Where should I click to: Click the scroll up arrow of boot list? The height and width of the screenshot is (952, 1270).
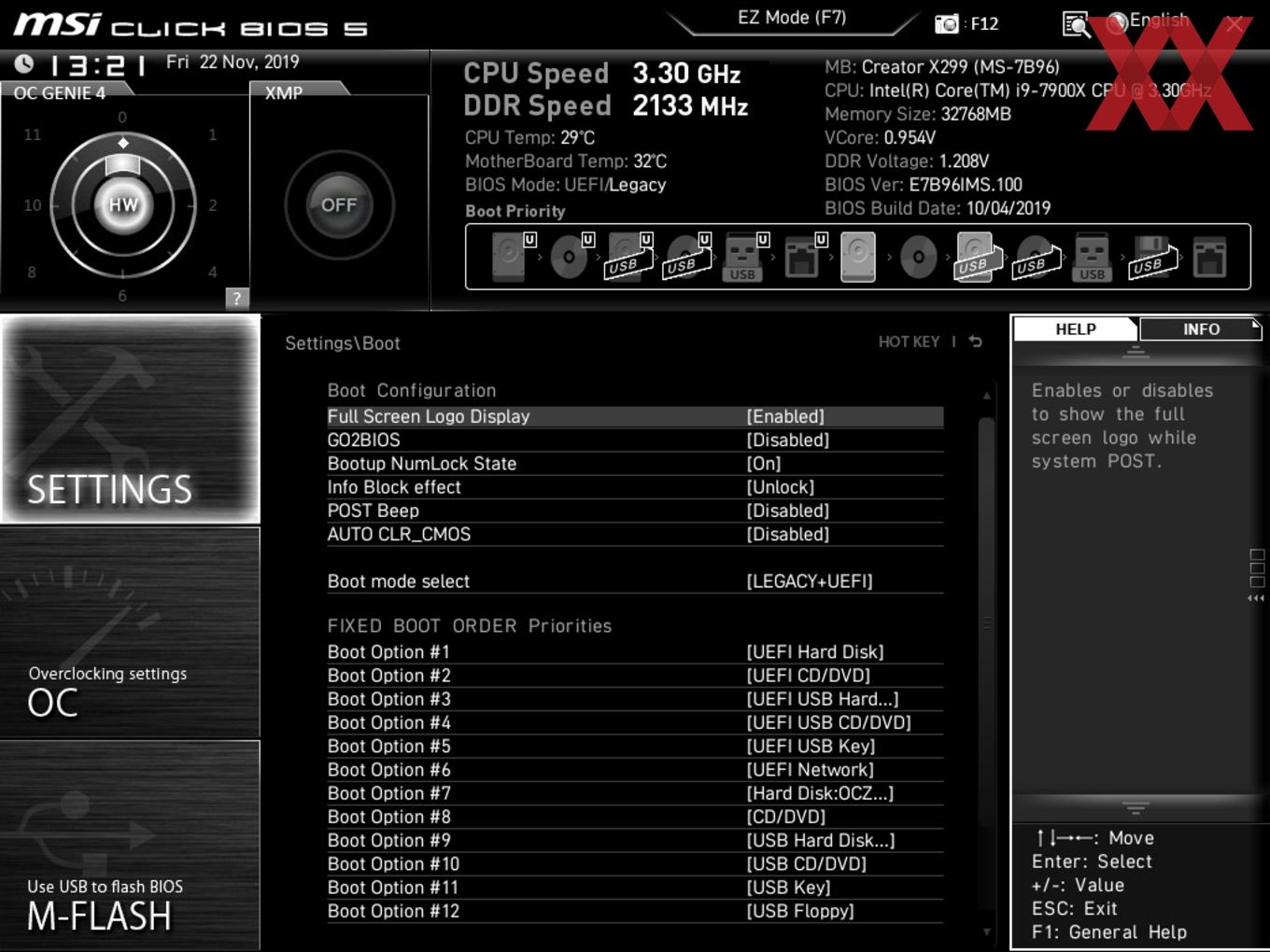(986, 396)
